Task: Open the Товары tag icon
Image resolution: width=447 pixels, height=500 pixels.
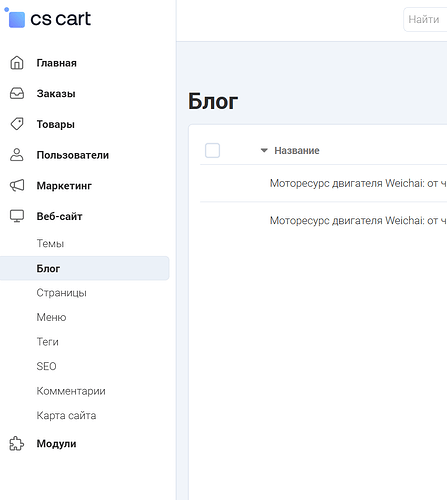Action: (17, 124)
